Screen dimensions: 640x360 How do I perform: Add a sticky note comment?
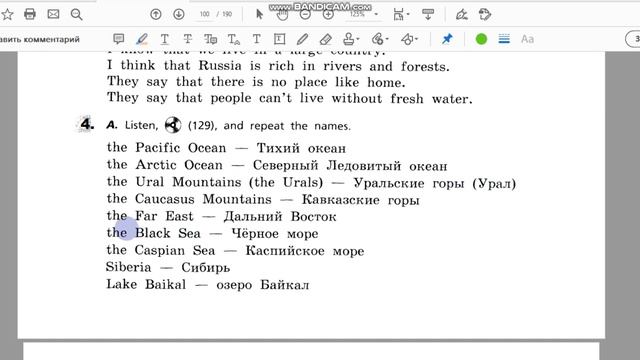coord(118,39)
